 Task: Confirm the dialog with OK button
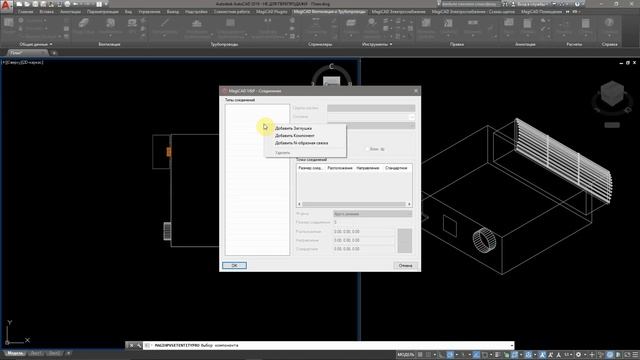click(234, 265)
